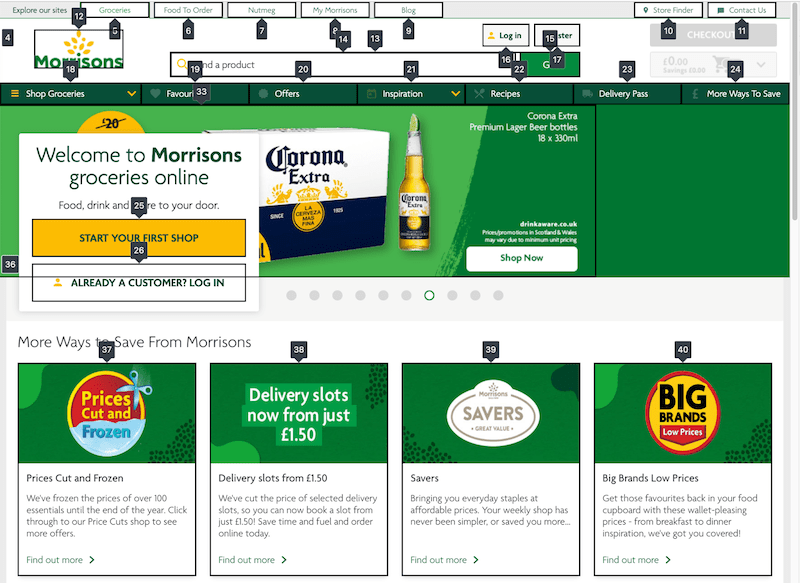The image size is (800, 583).
Task: Click the pound sign icon
Action: 695,94
